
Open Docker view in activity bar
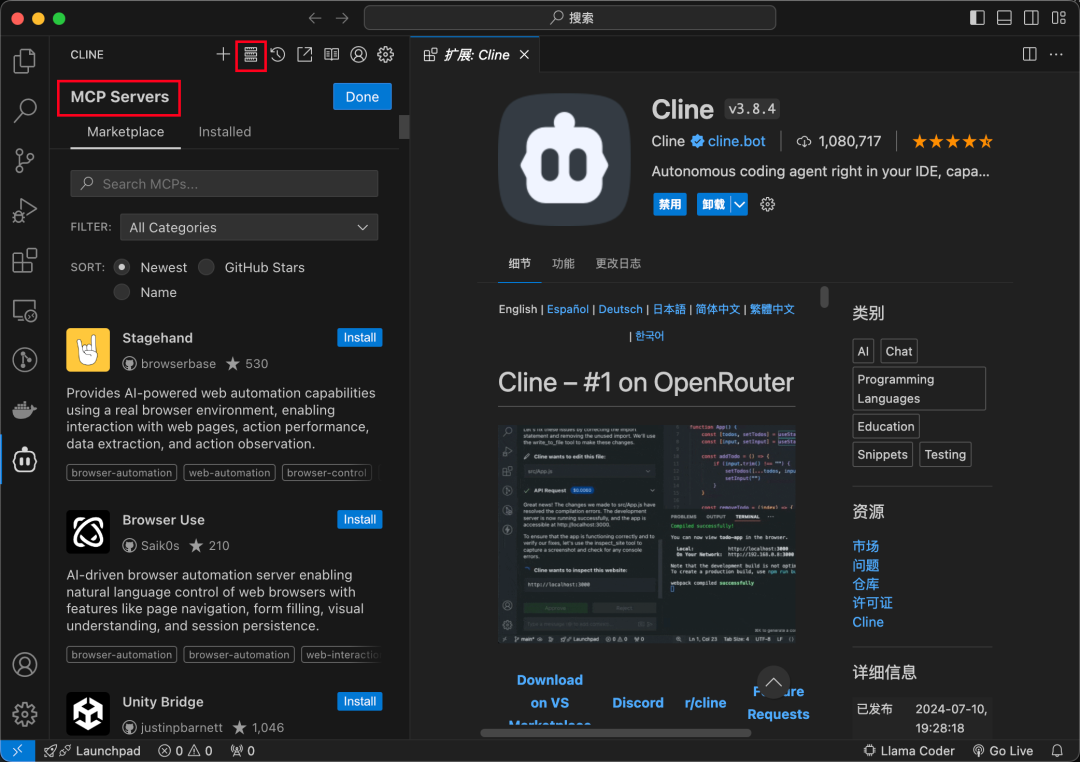25,410
